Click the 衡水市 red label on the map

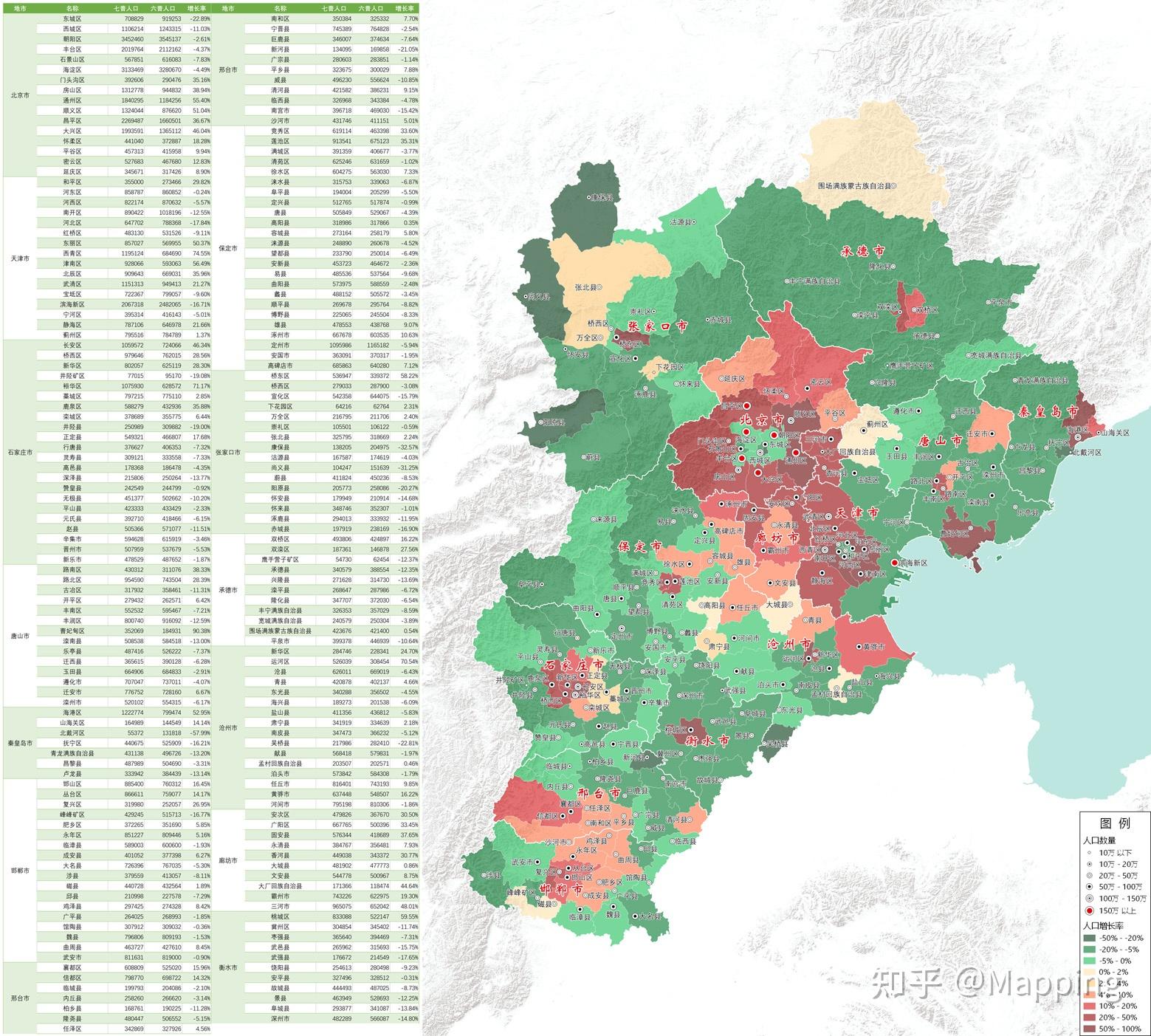pos(708,740)
